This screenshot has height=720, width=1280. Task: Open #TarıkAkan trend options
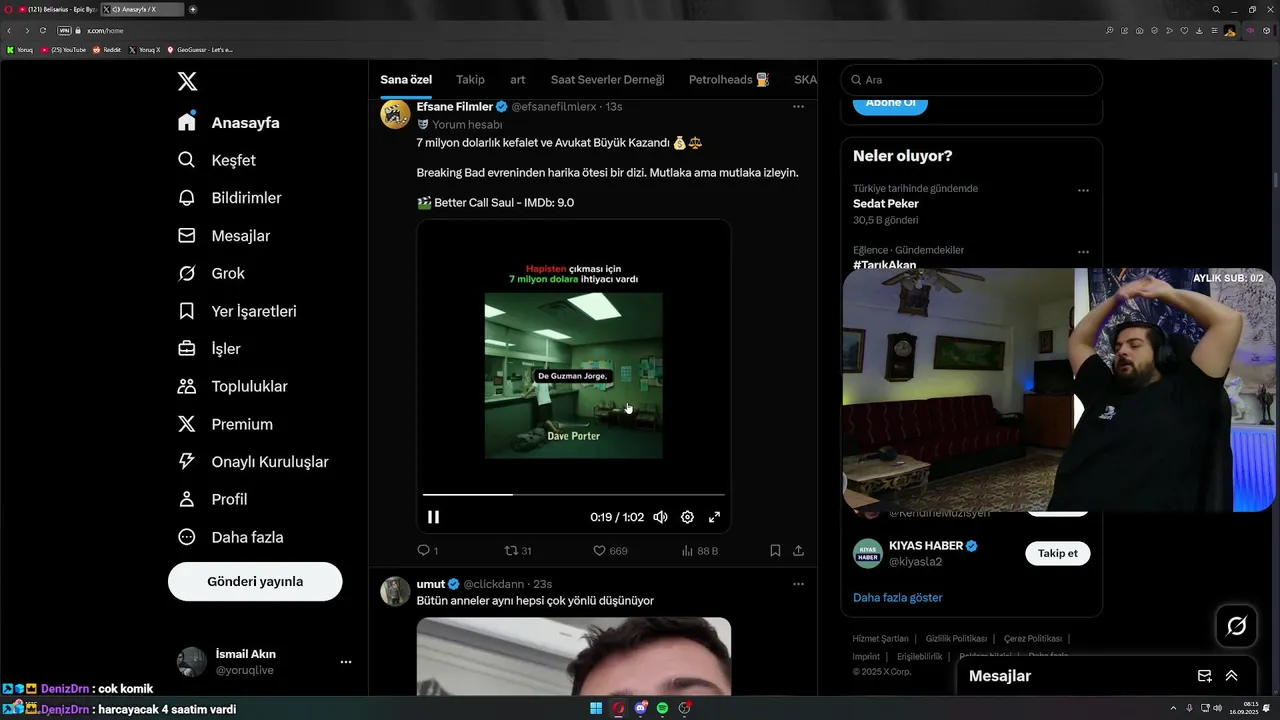[1083, 252]
